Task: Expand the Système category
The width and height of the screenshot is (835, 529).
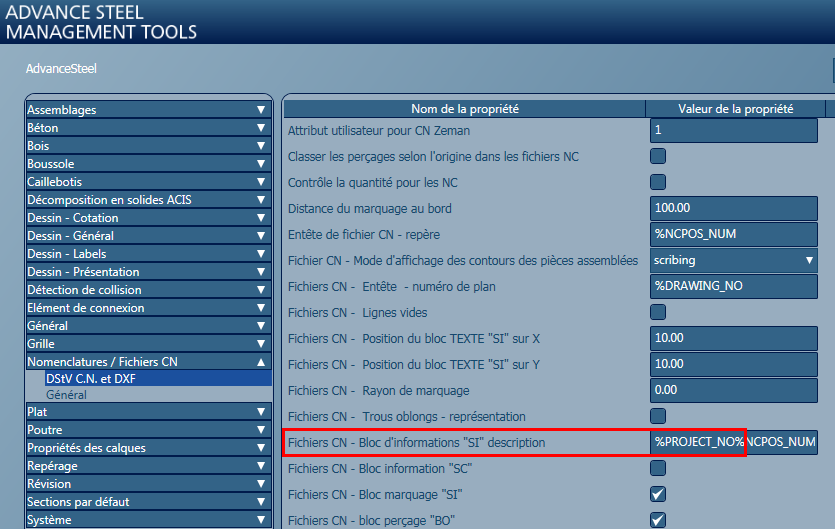Action: click(149, 520)
